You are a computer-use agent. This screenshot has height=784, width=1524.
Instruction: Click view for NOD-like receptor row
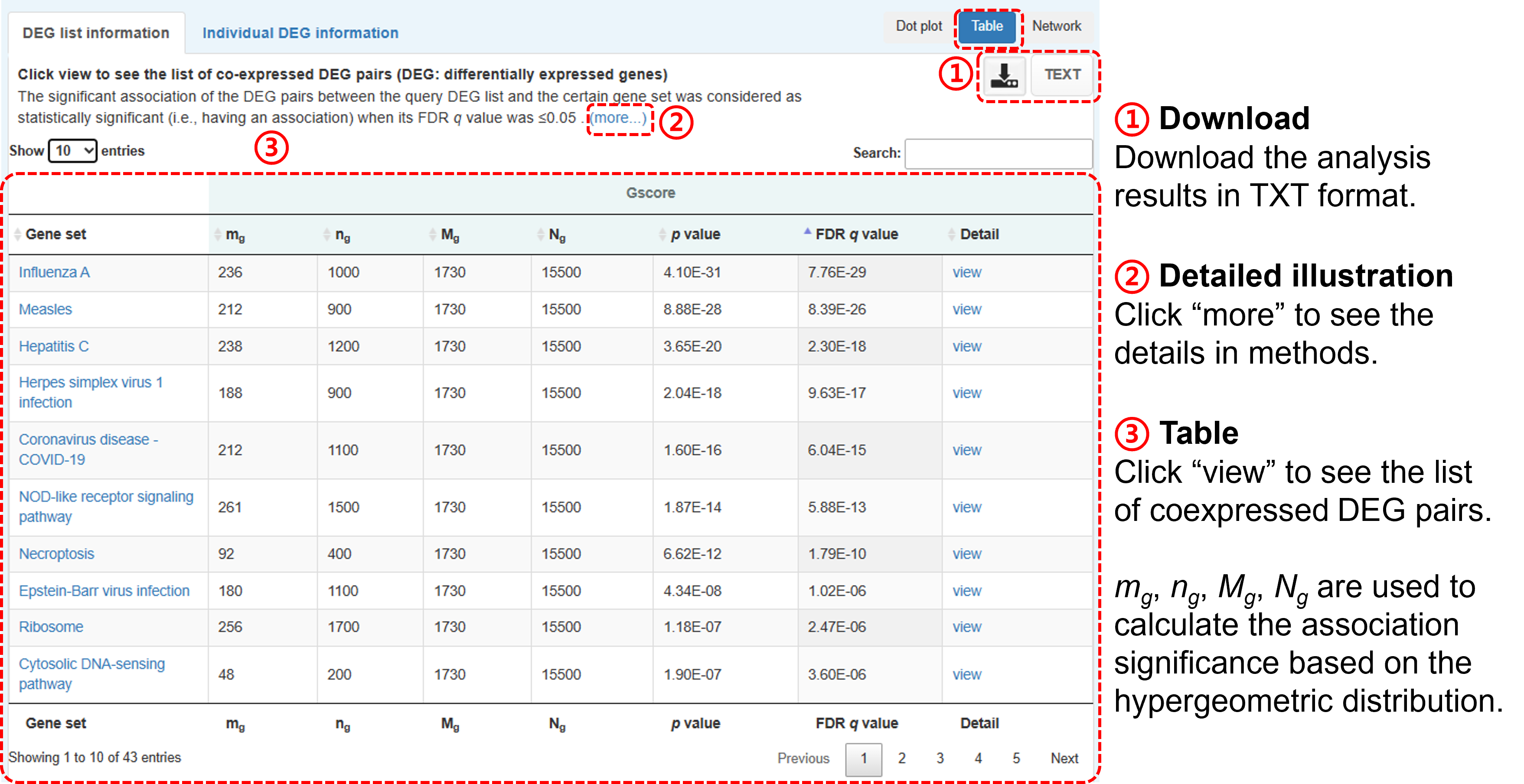[x=967, y=507]
